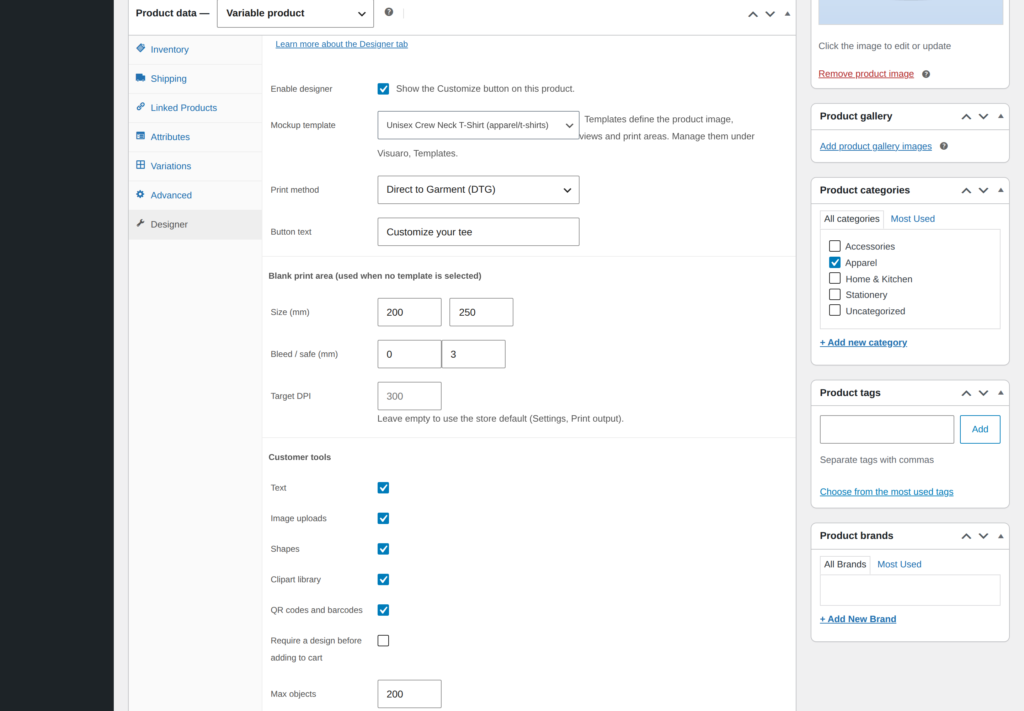
Task: Click the product tags input box
Action: 887,429
